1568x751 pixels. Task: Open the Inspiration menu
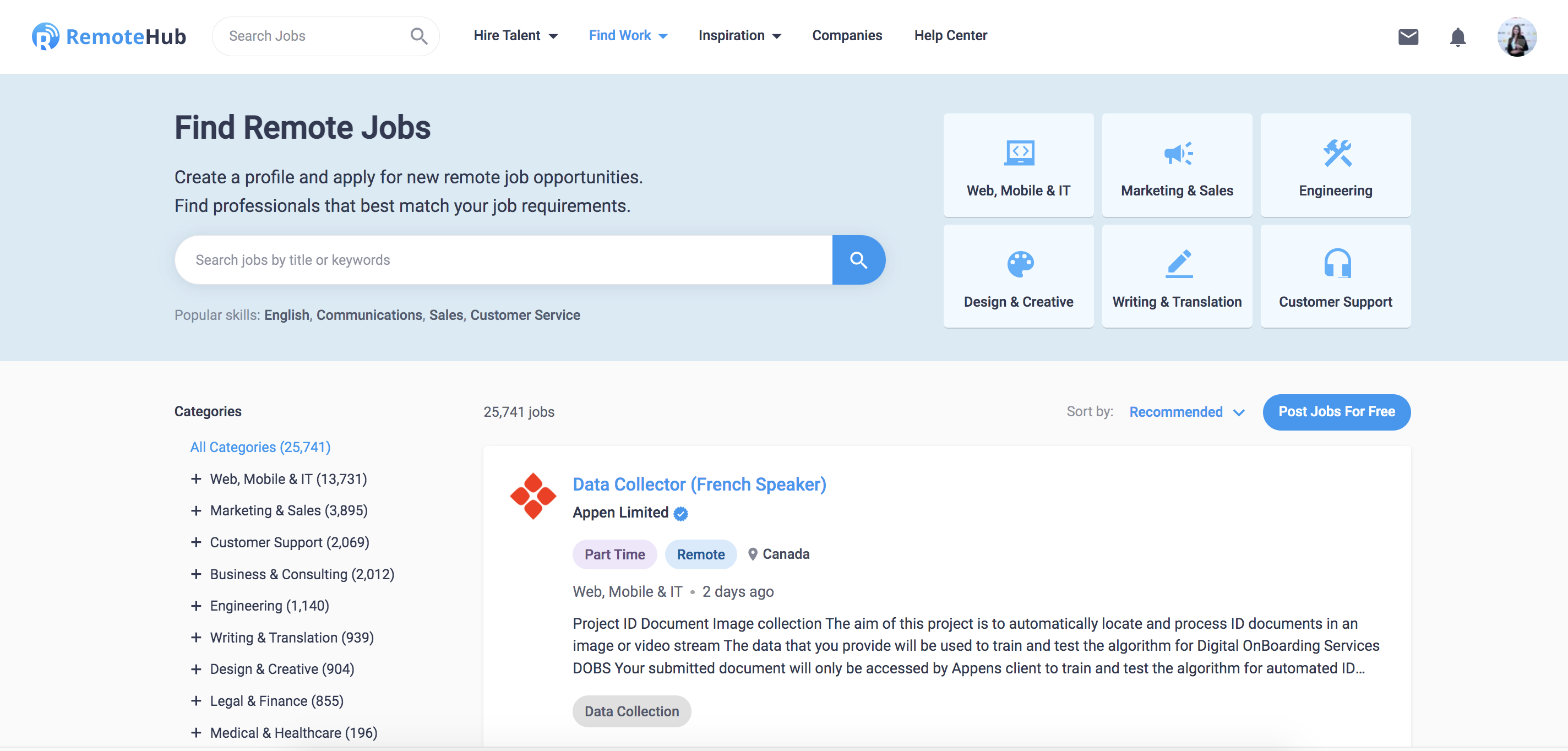739,36
